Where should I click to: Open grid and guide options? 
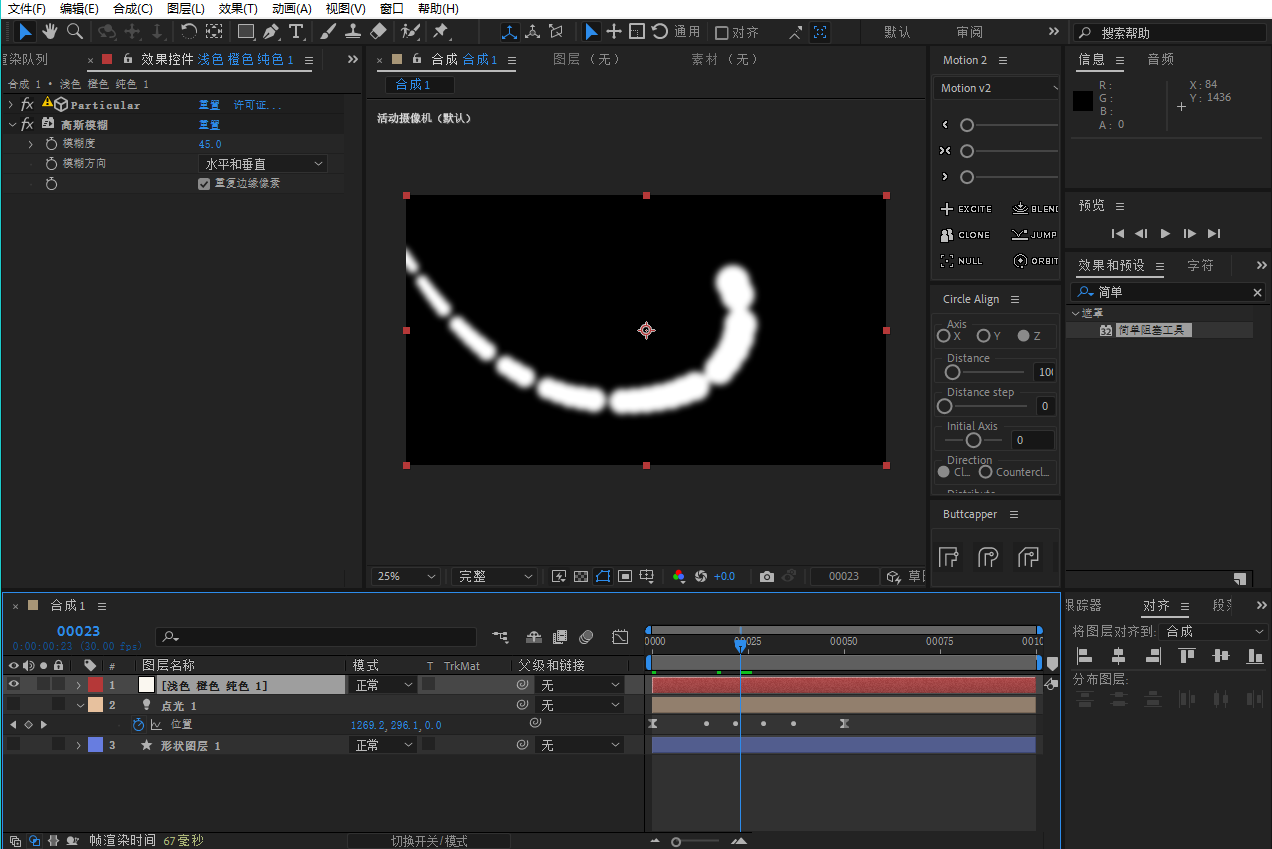point(647,576)
